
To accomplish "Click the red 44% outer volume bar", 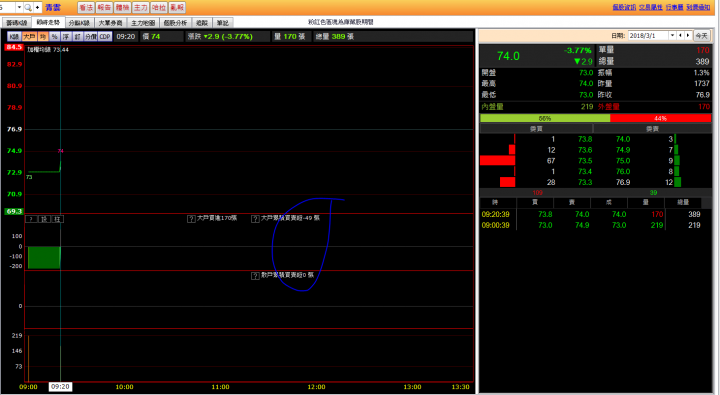I will point(661,118).
